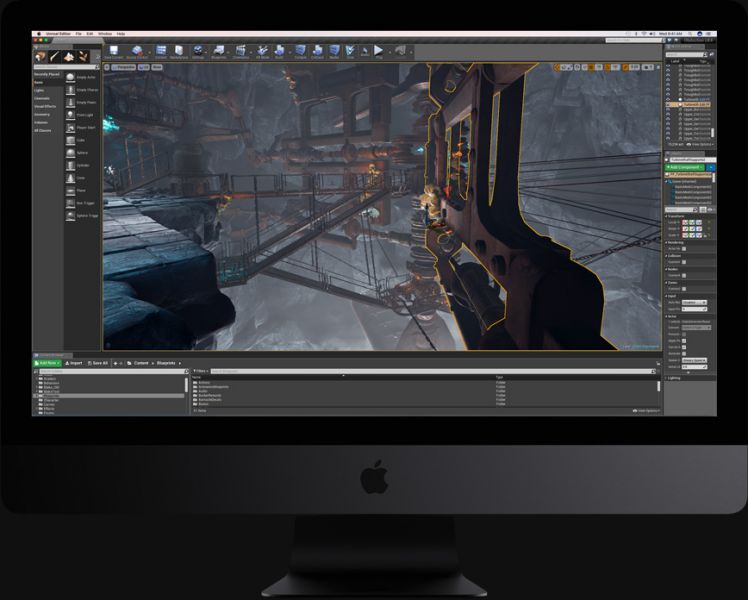Open View Options in the World Outliner
This screenshot has height=600, width=748.
(700, 145)
